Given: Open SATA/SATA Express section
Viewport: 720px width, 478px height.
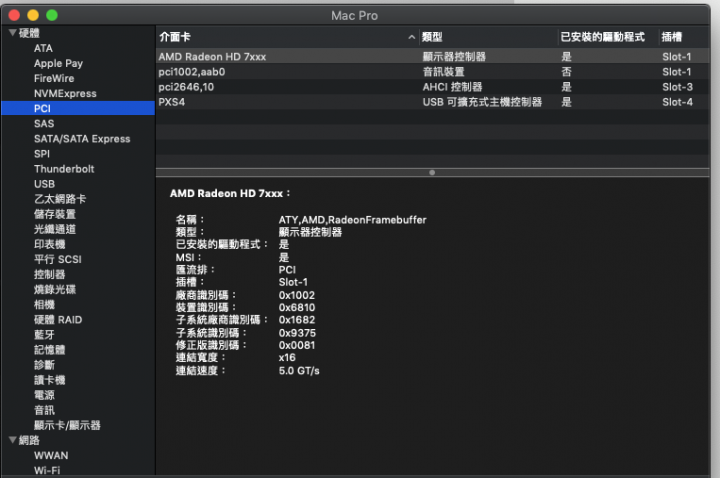Looking at the screenshot, I should click(x=82, y=139).
